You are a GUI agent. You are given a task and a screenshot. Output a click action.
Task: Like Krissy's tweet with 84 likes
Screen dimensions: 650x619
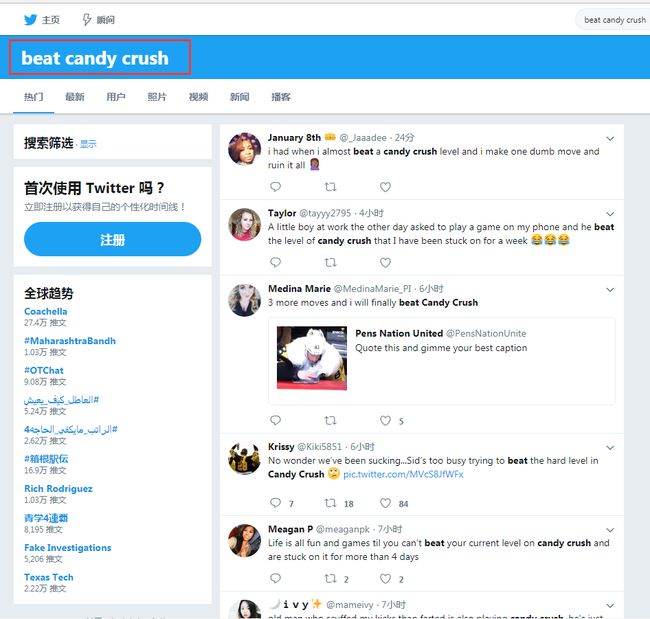coord(386,503)
